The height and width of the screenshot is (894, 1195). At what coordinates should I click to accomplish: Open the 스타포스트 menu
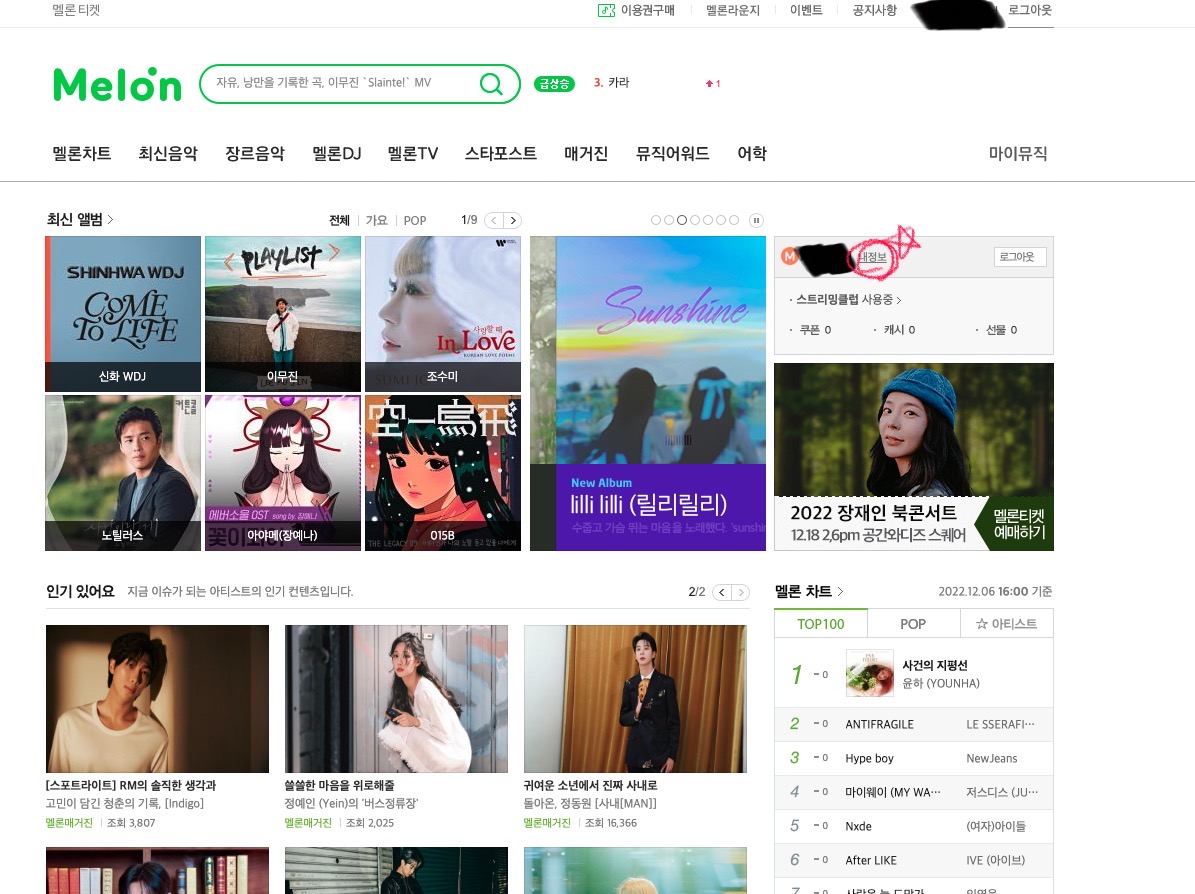[501, 153]
